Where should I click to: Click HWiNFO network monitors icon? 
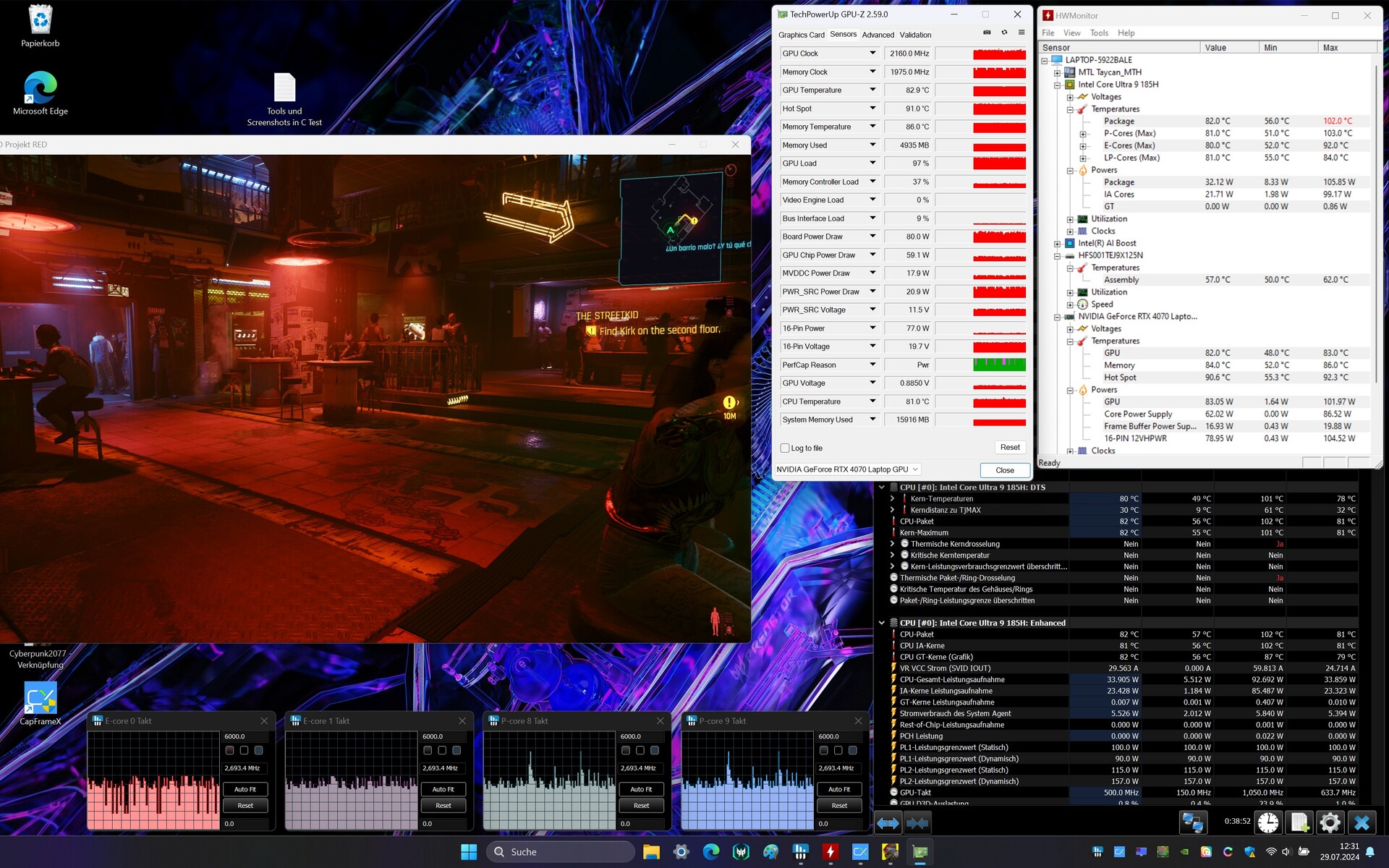[1192, 822]
